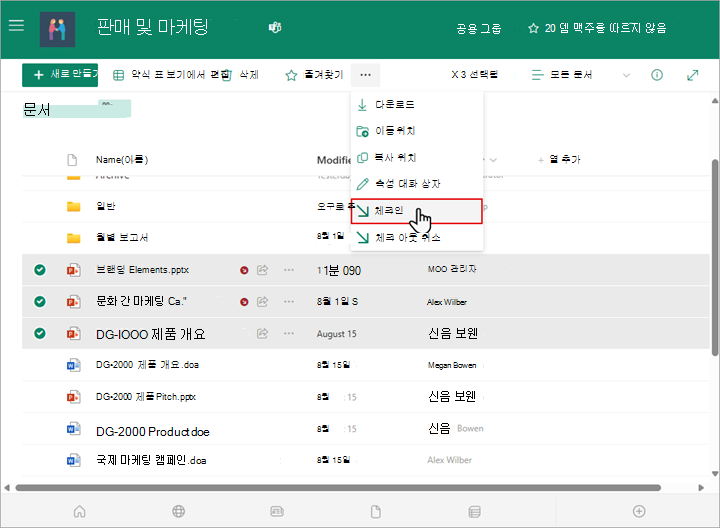Click the file type column header icon
The width and height of the screenshot is (720, 528).
(72, 160)
